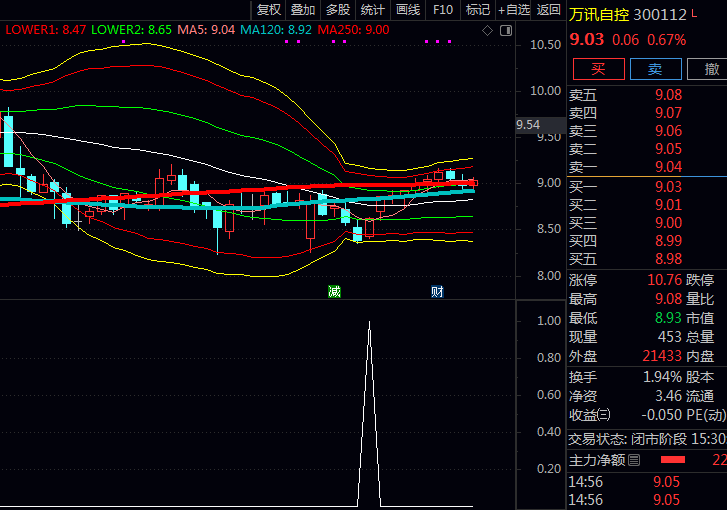Open F10 company information
Image resolution: width=727 pixels, height=510 pixels.
point(443,10)
